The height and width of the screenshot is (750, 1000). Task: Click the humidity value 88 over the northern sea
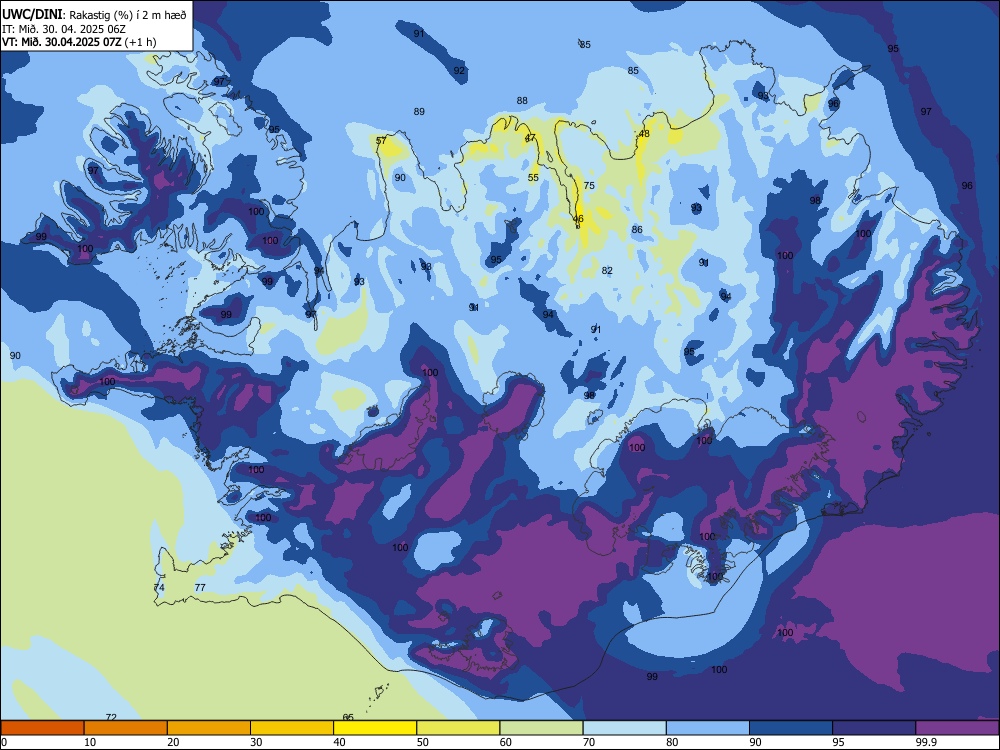click(522, 100)
